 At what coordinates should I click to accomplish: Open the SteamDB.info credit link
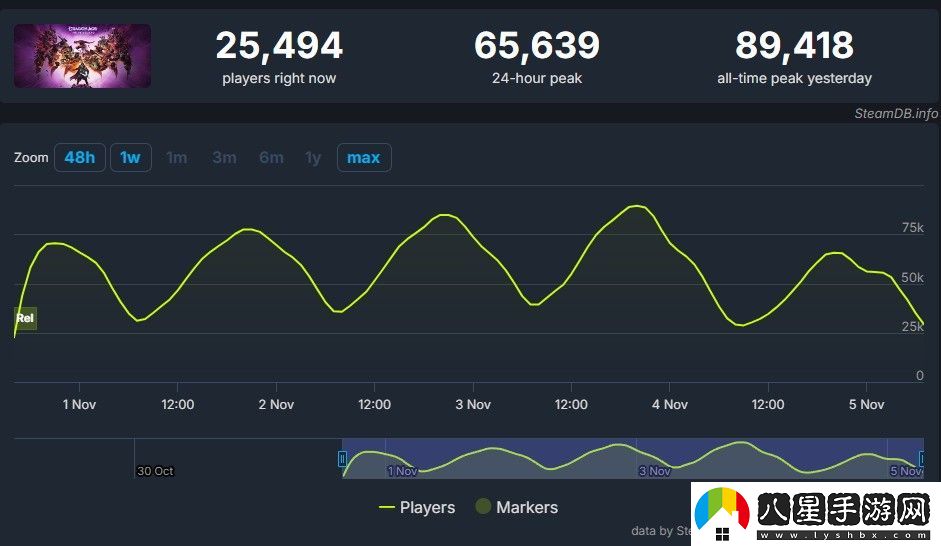896,113
